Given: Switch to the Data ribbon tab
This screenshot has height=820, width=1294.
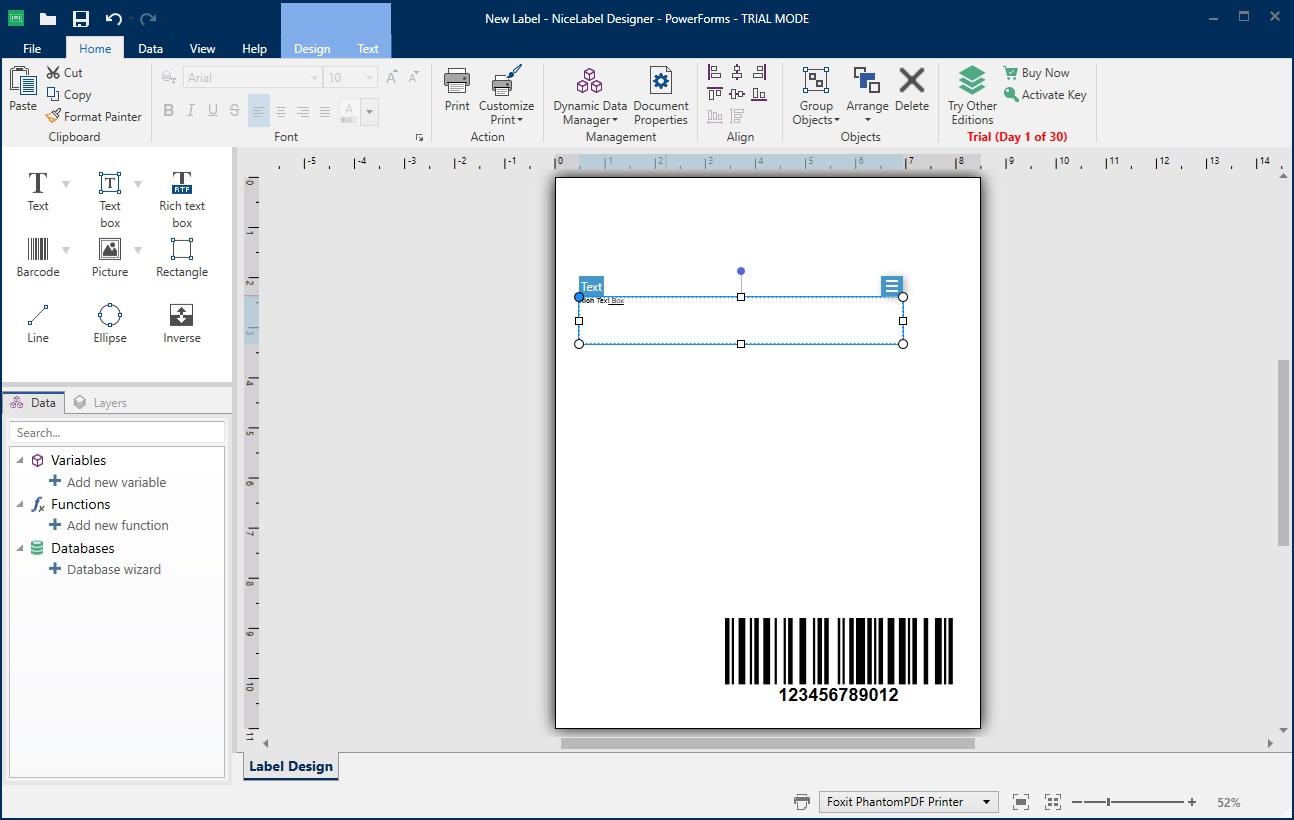Looking at the screenshot, I should coord(151,48).
